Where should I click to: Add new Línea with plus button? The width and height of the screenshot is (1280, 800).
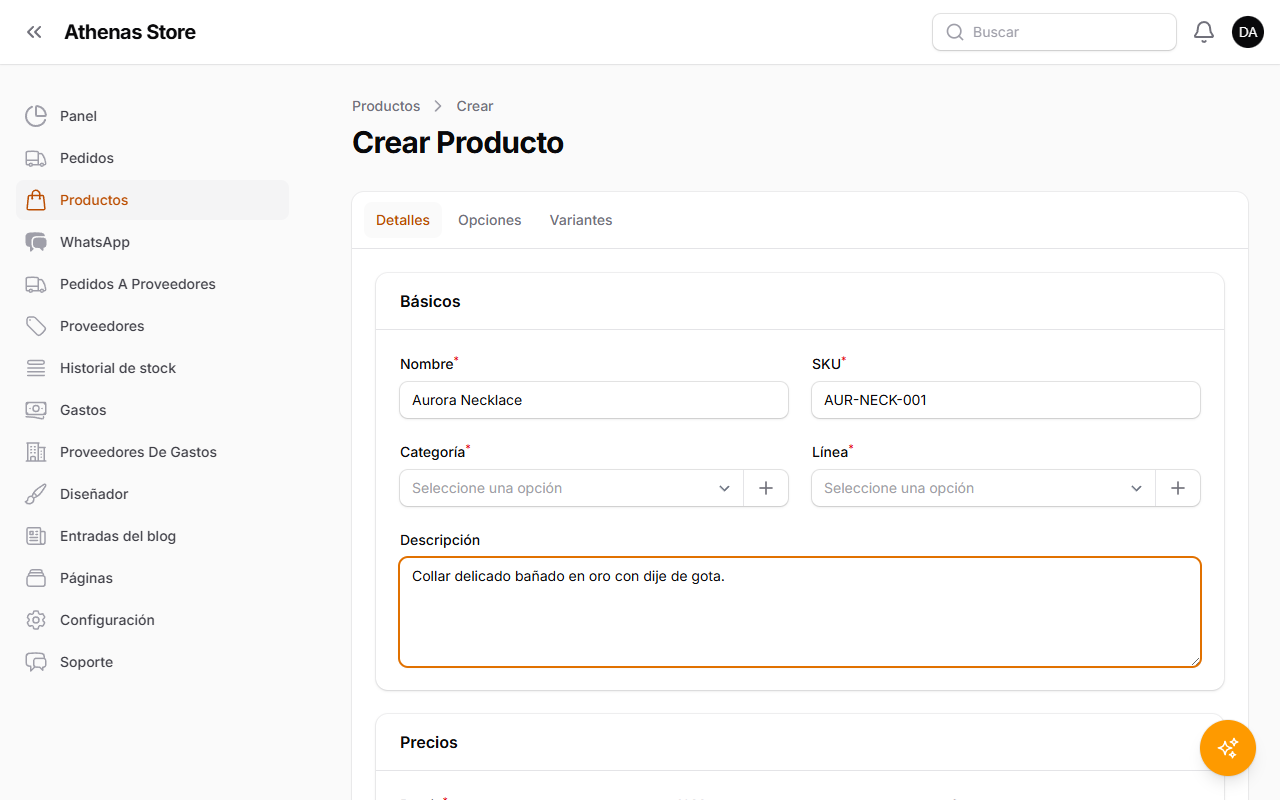pos(1178,488)
